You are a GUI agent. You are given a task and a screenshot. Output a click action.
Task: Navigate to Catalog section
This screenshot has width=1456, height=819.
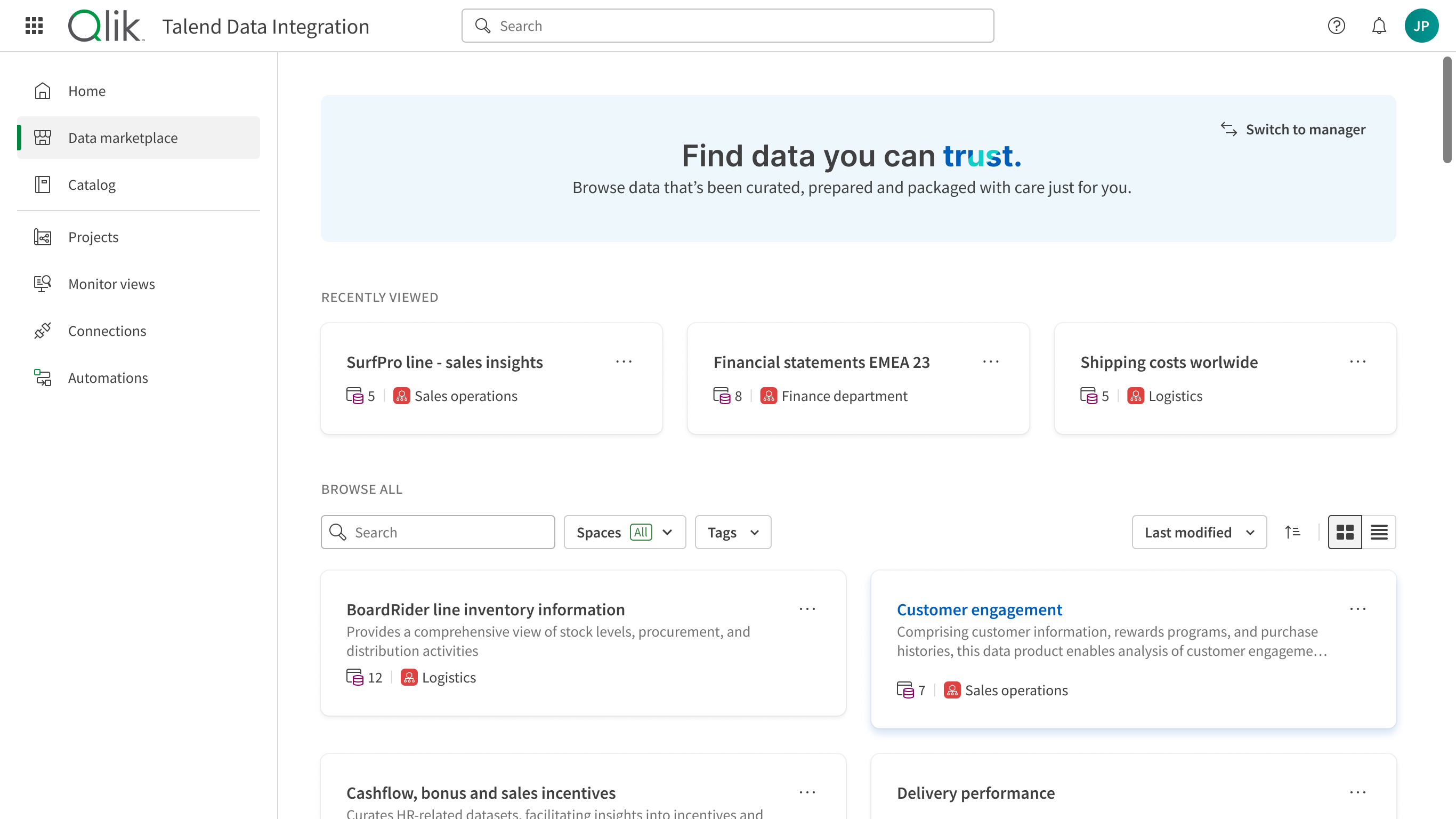click(x=91, y=184)
